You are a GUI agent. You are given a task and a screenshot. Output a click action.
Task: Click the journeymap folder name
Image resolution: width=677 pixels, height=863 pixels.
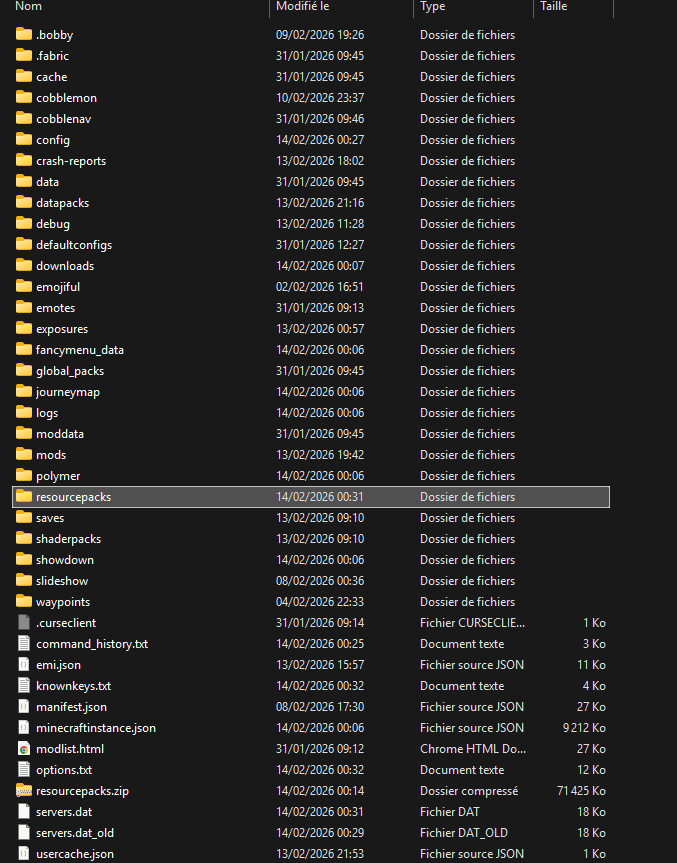(x=68, y=392)
